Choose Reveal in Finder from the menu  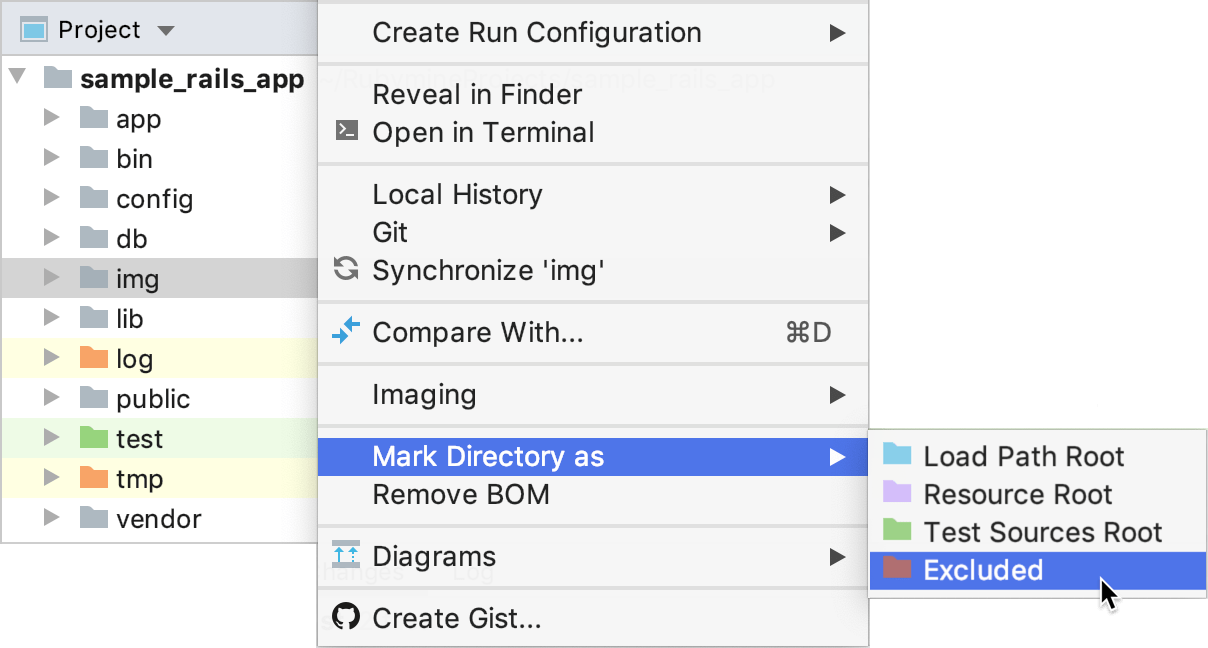[x=477, y=95]
